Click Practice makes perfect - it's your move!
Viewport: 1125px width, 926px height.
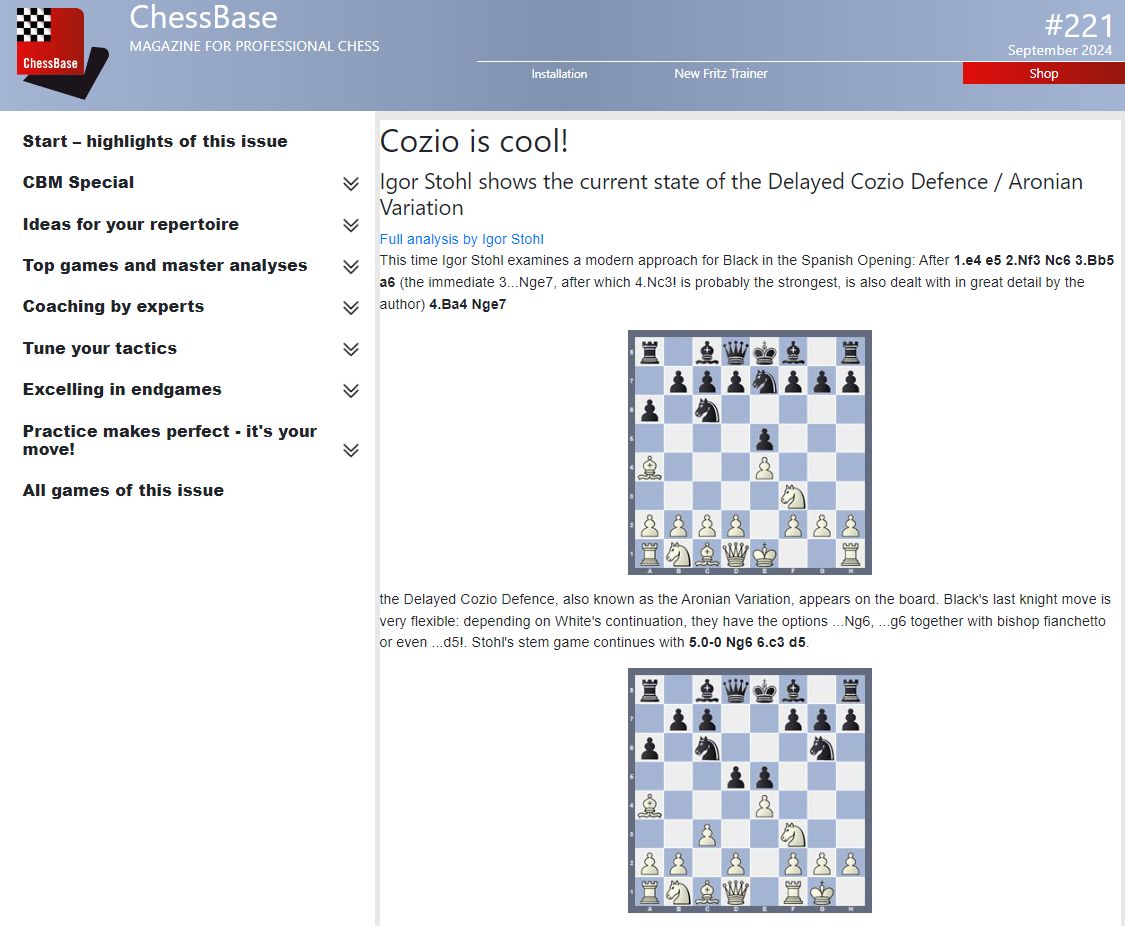coord(170,440)
